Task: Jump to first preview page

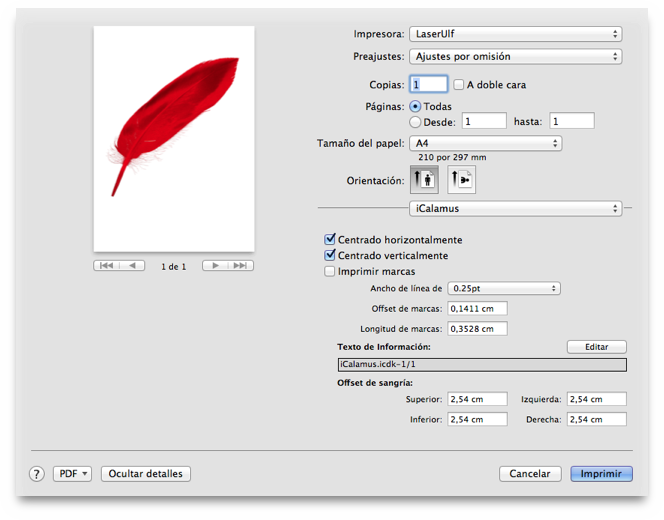Action: pos(106,266)
